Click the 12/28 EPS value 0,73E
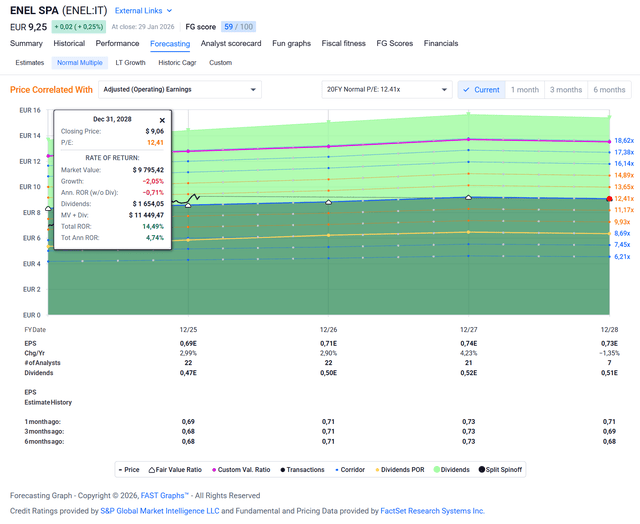This screenshot has height=524, width=640. (x=609, y=344)
